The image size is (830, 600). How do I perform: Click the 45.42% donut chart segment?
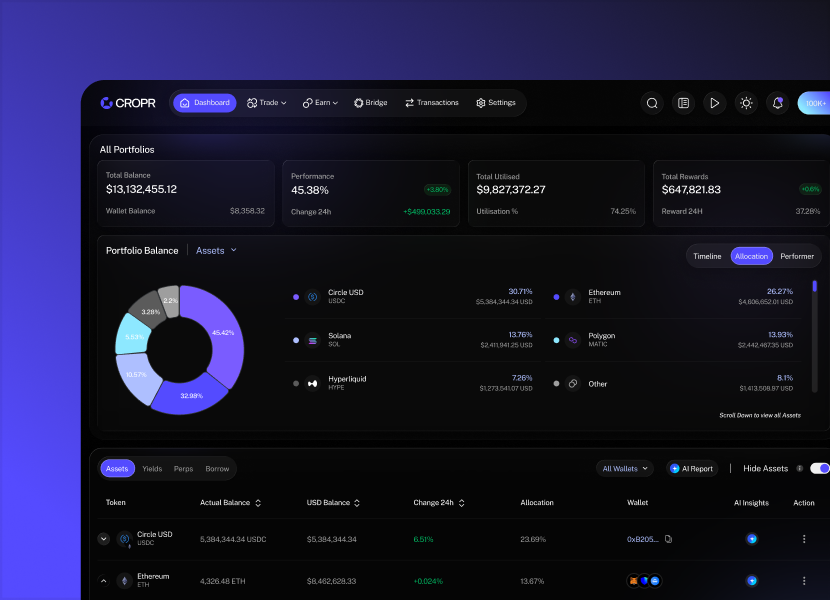tap(225, 331)
